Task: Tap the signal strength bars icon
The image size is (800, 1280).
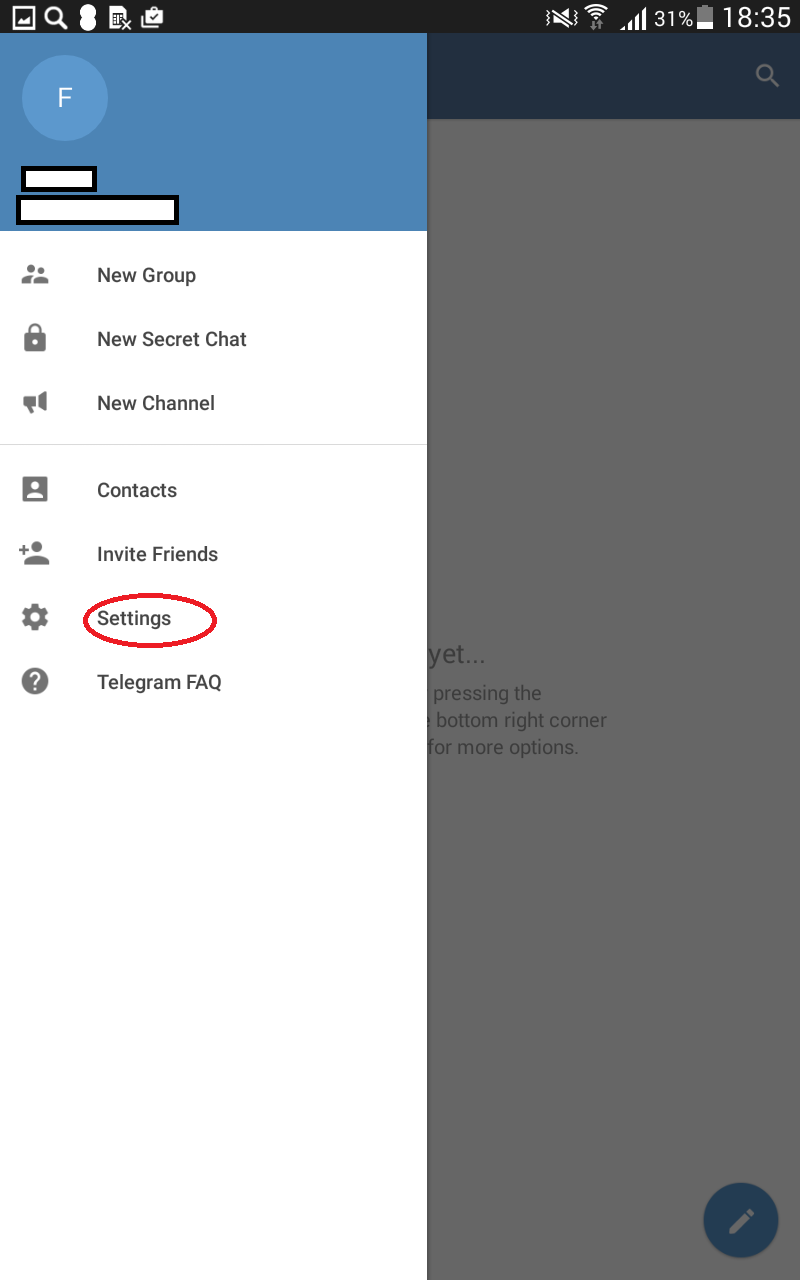Action: pyautogui.click(x=633, y=18)
